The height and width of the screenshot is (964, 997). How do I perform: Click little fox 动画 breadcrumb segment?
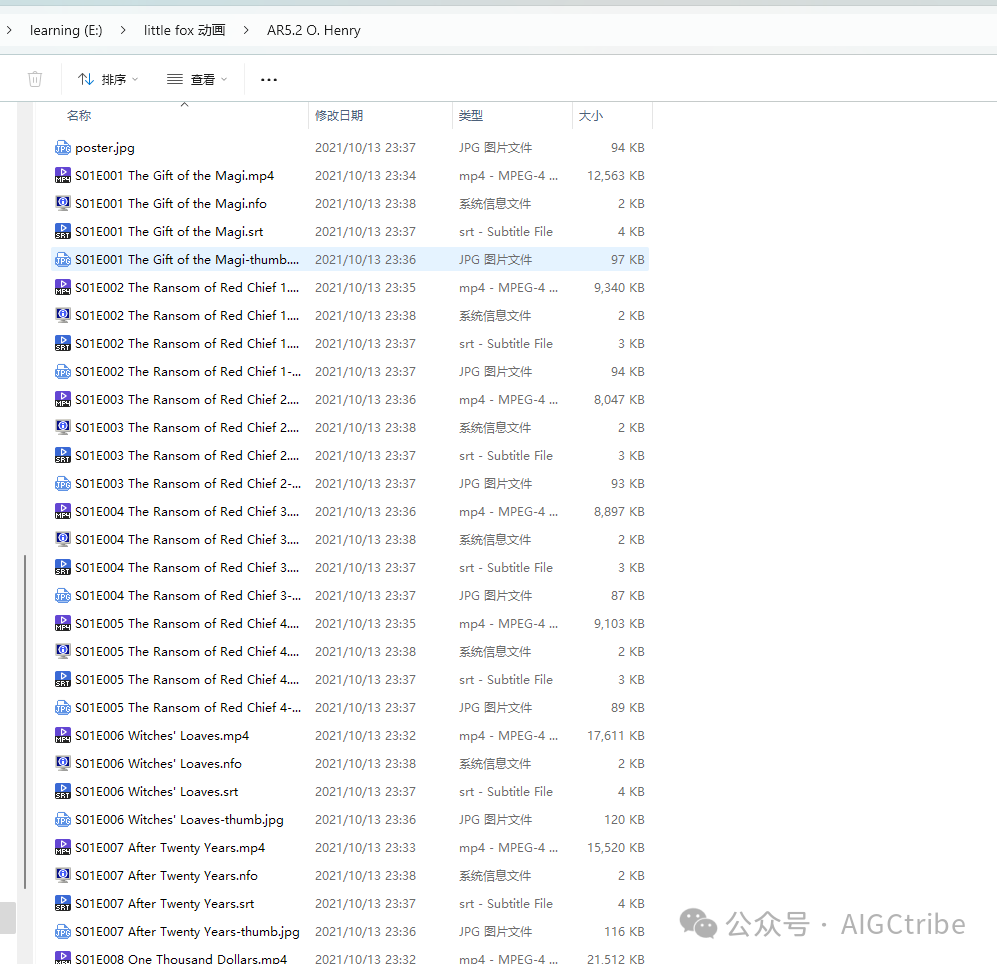pos(184,31)
